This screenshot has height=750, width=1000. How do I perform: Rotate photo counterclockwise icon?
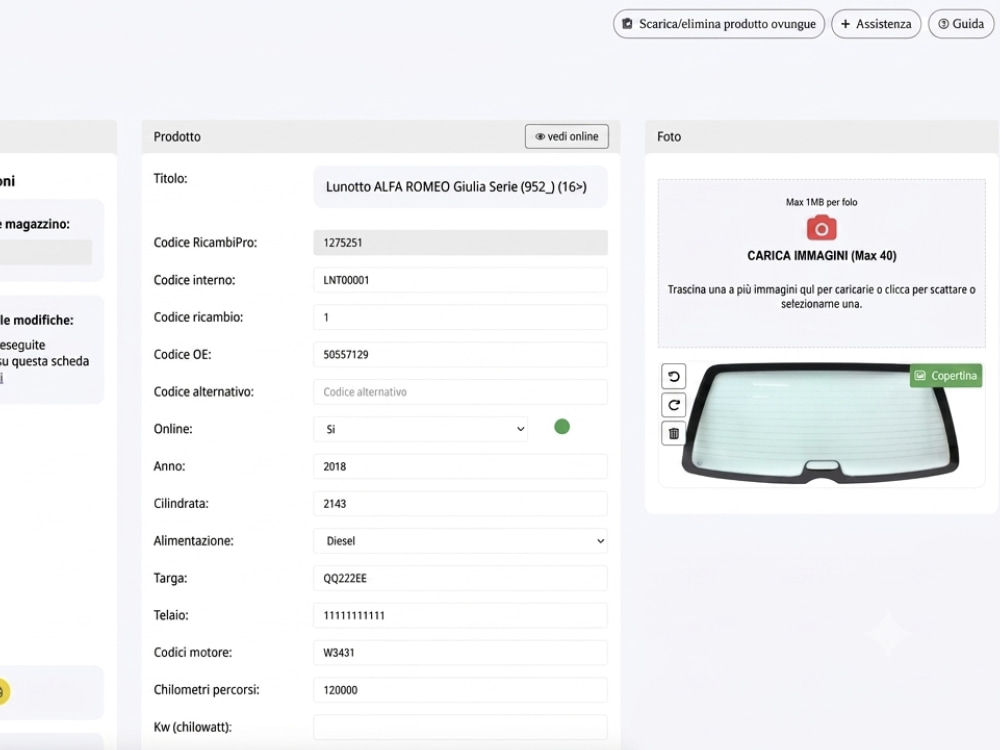tap(673, 376)
